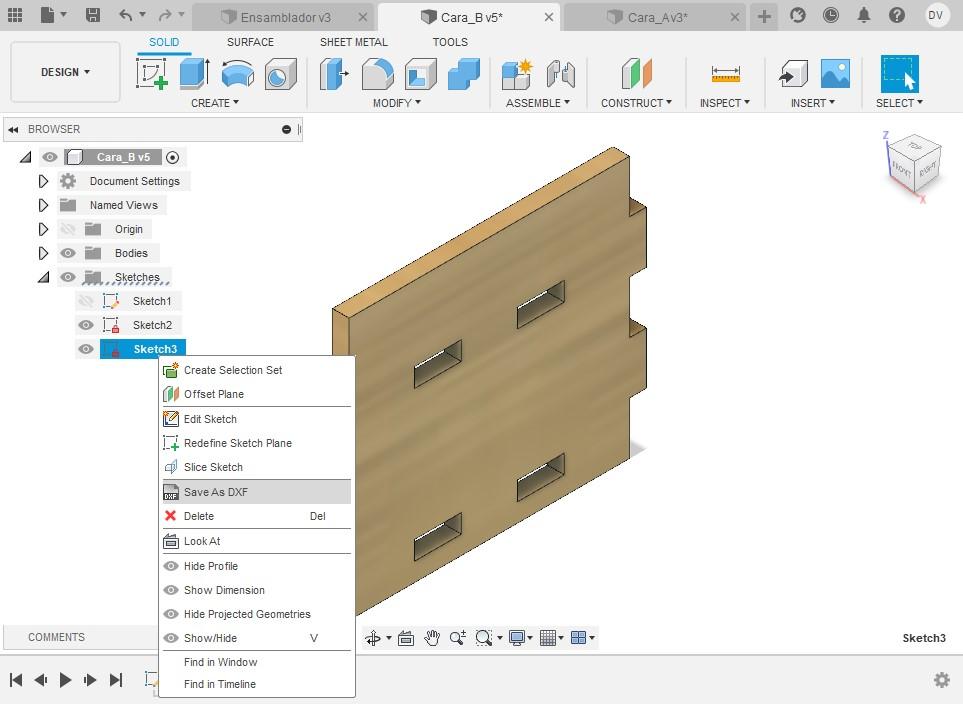Play the timeline
This screenshot has width=963, height=704.
(x=65, y=679)
